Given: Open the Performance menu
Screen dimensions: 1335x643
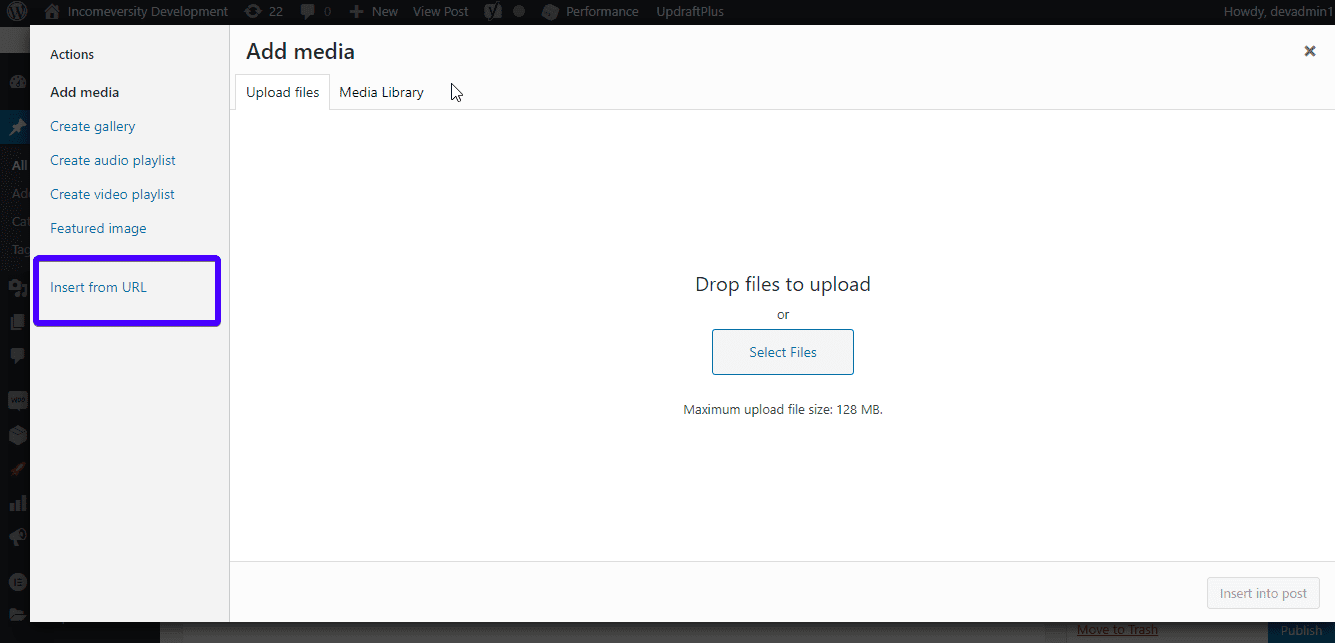Looking at the screenshot, I should 590,12.
